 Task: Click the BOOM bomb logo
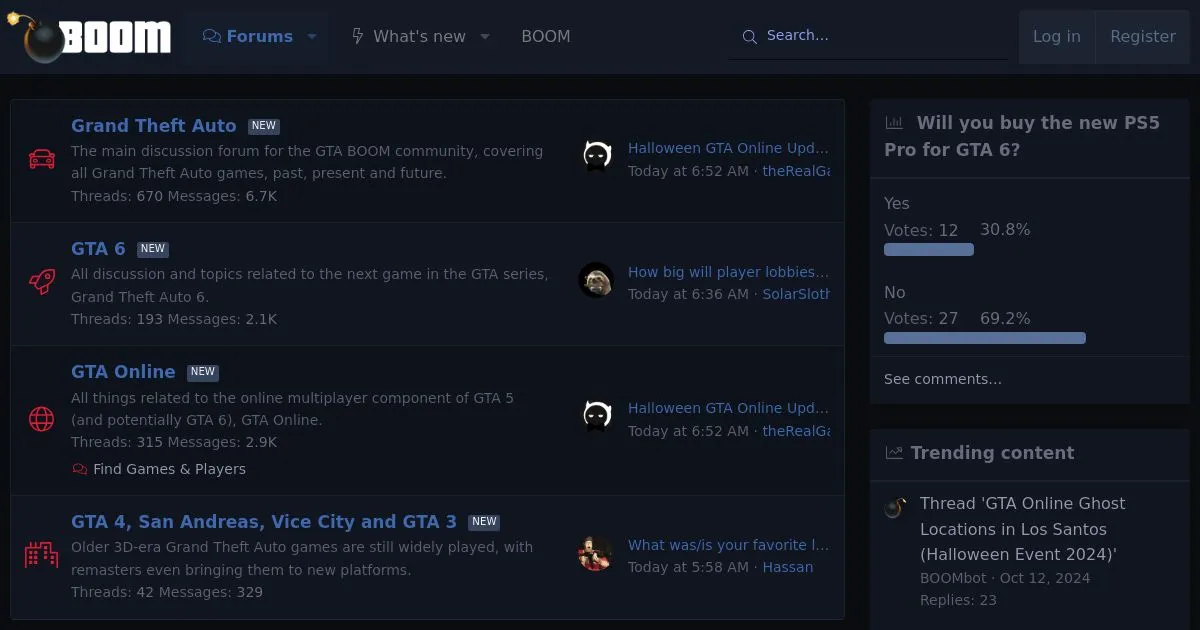coord(90,37)
